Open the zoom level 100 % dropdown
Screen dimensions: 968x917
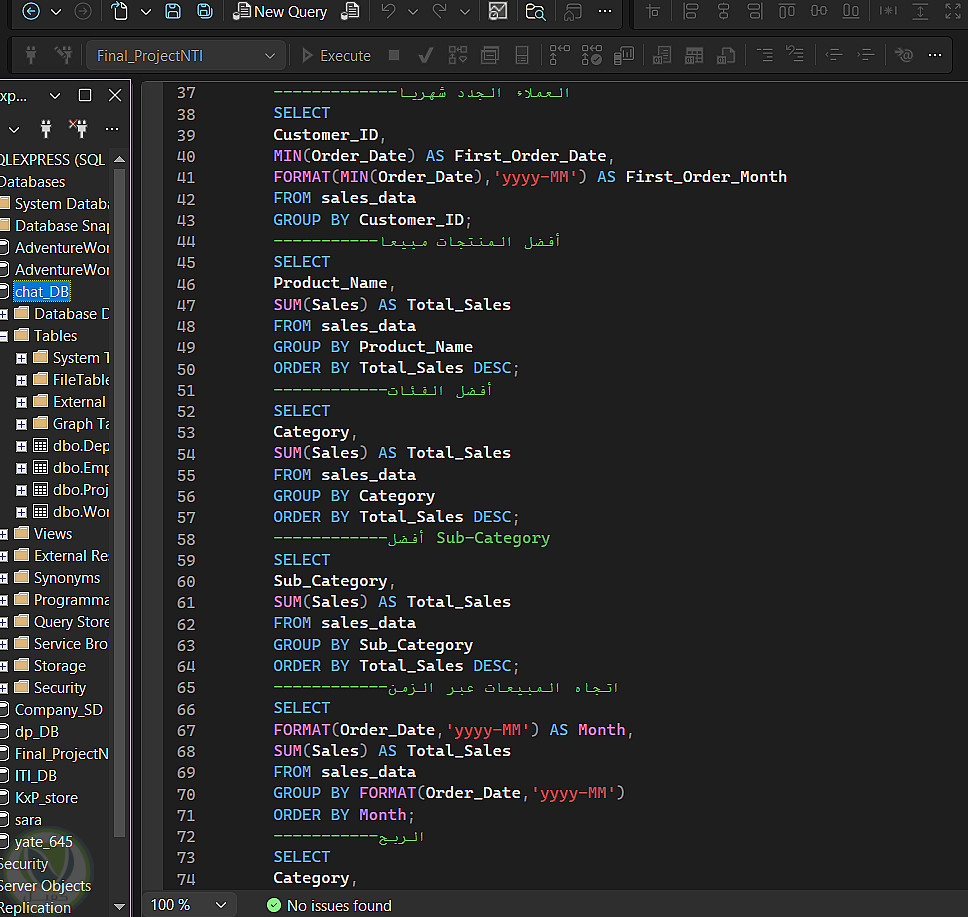point(221,905)
